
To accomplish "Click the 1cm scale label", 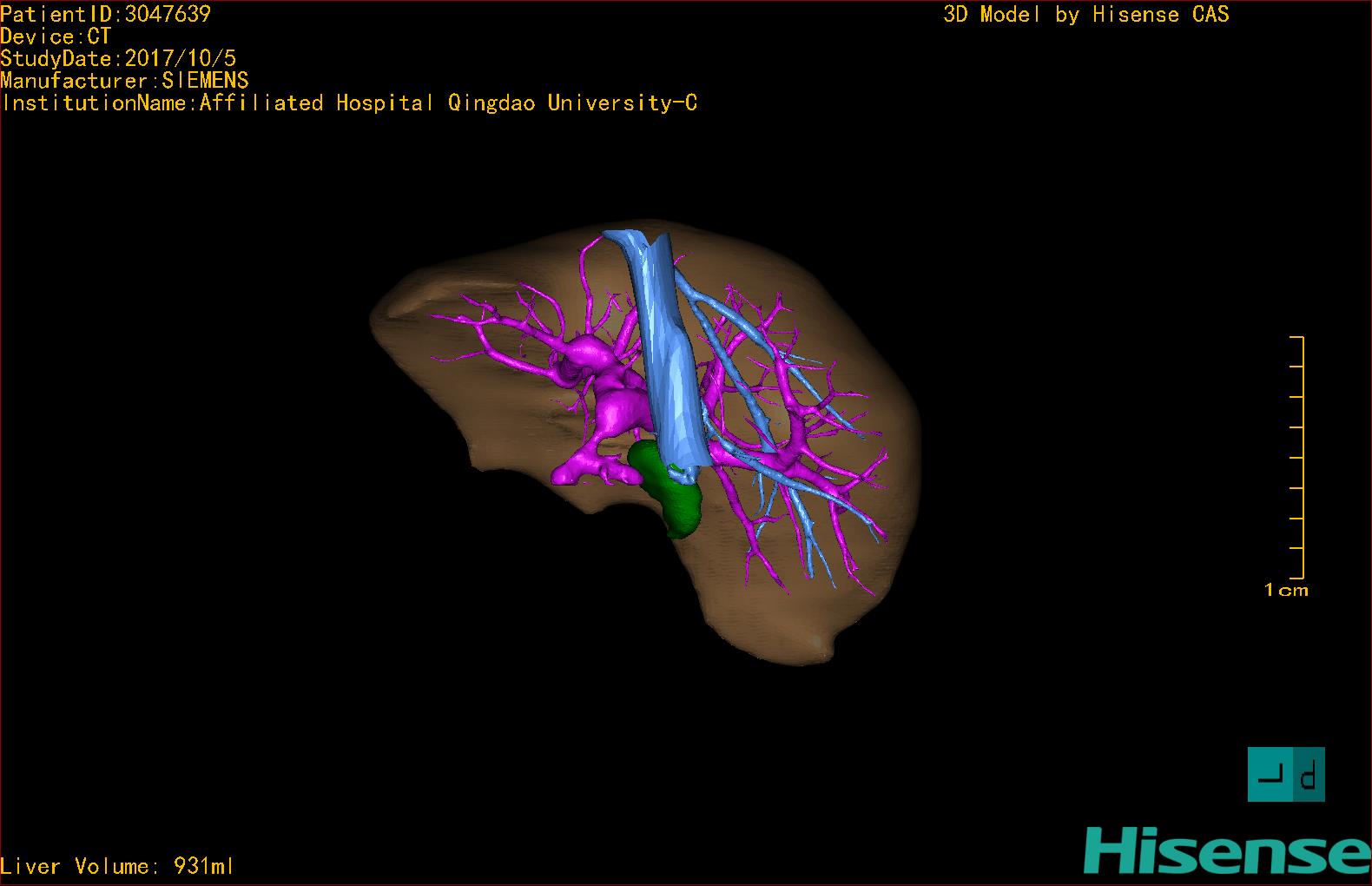I will click(1286, 591).
